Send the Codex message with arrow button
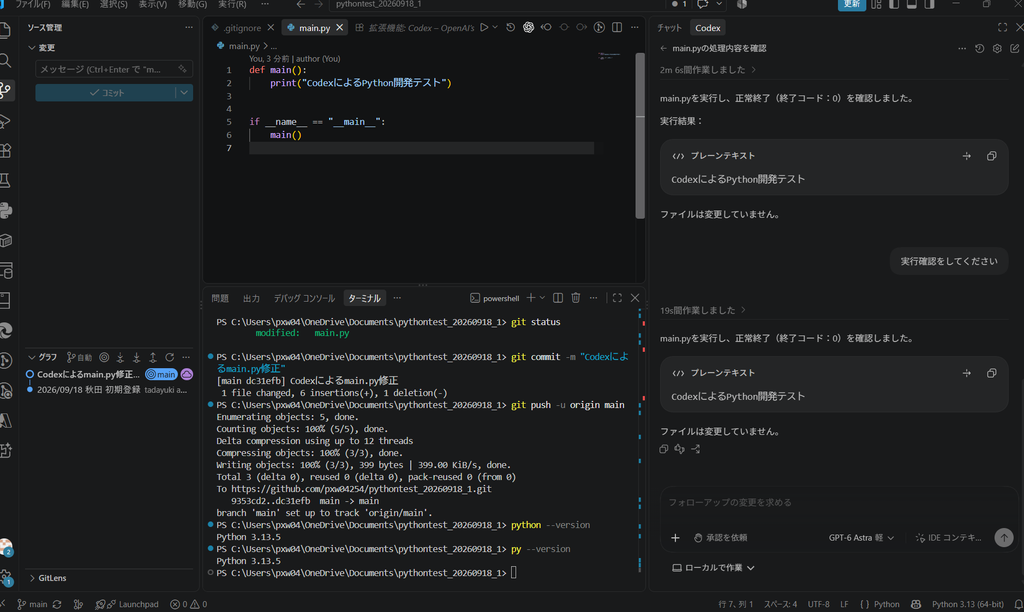The width and height of the screenshot is (1024, 612). click(1004, 538)
